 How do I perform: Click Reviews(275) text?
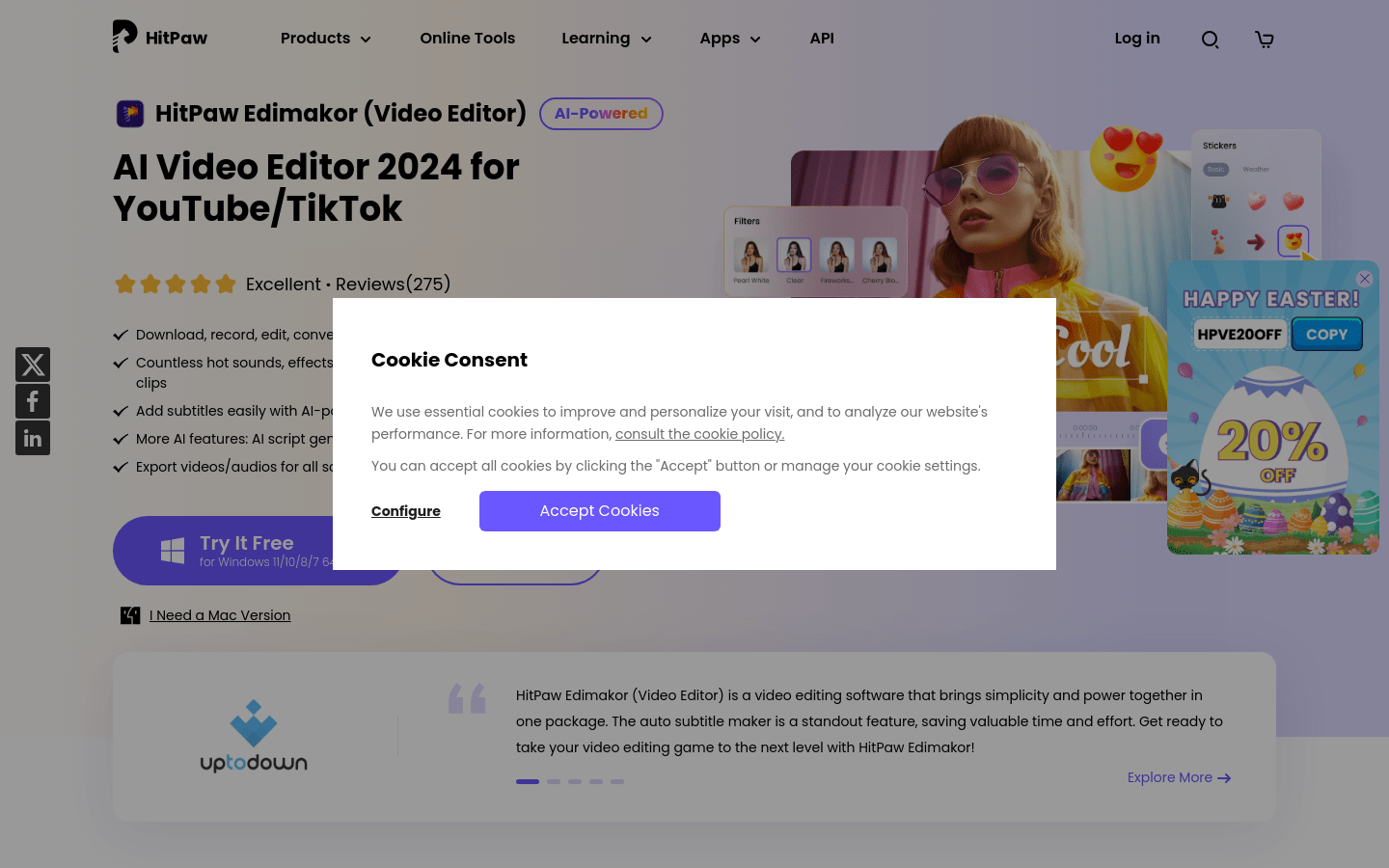tap(394, 285)
